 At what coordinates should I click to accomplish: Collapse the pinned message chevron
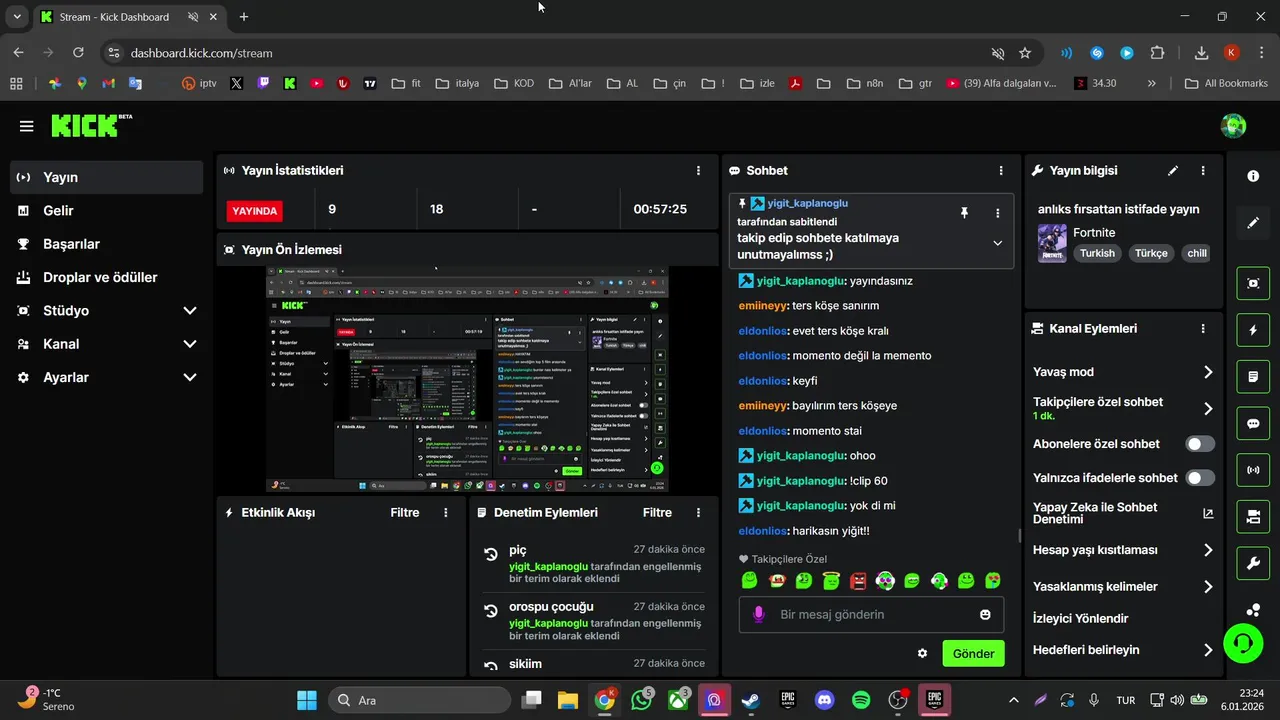pyautogui.click(x=997, y=243)
